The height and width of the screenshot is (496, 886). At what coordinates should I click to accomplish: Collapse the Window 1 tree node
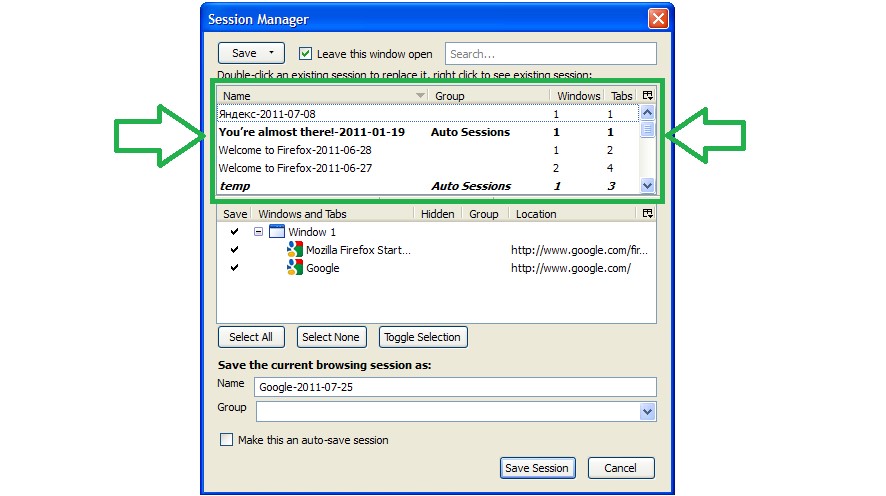[x=258, y=232]
